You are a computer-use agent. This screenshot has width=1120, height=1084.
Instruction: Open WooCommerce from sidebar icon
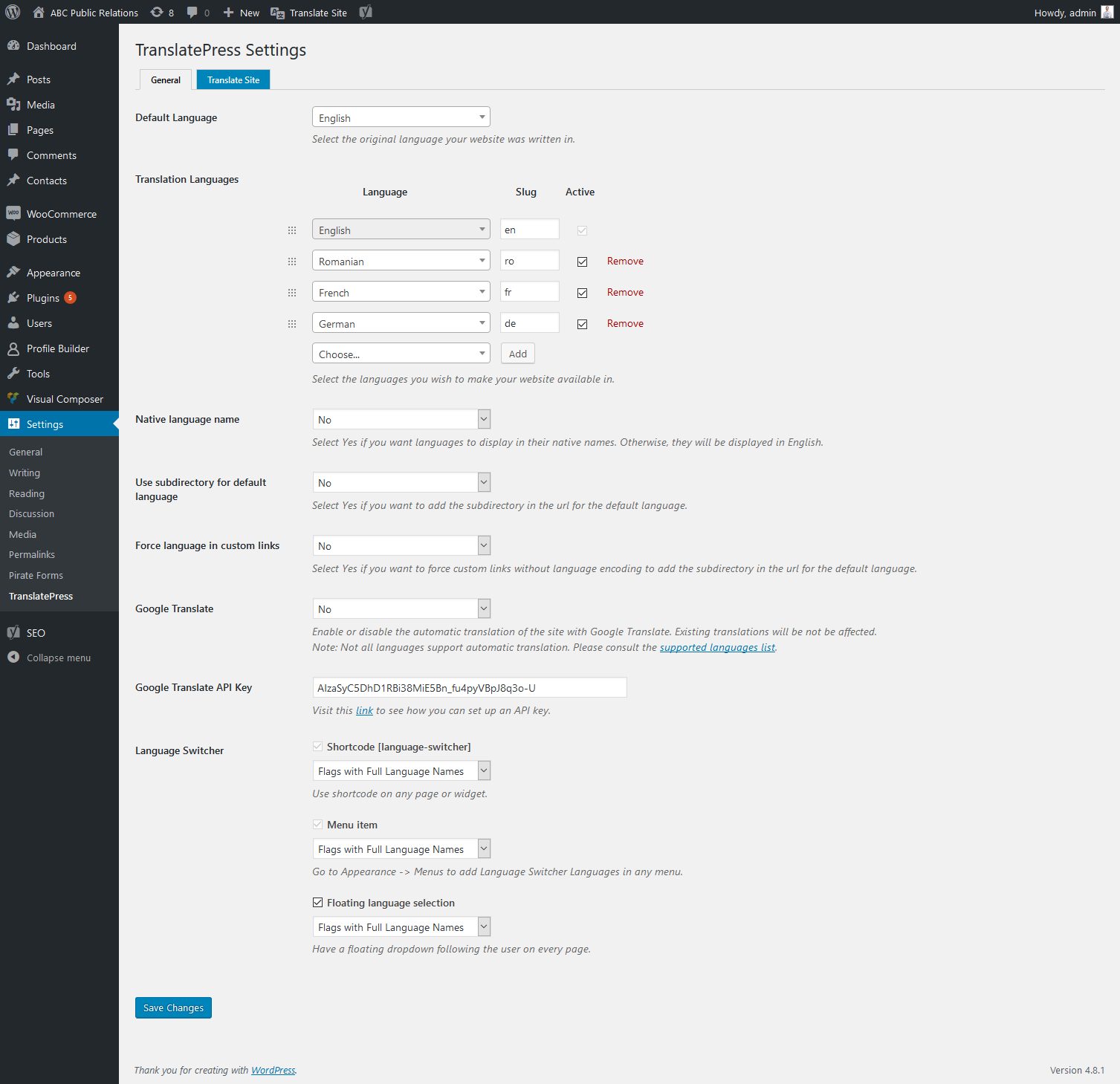click(13, 213)
